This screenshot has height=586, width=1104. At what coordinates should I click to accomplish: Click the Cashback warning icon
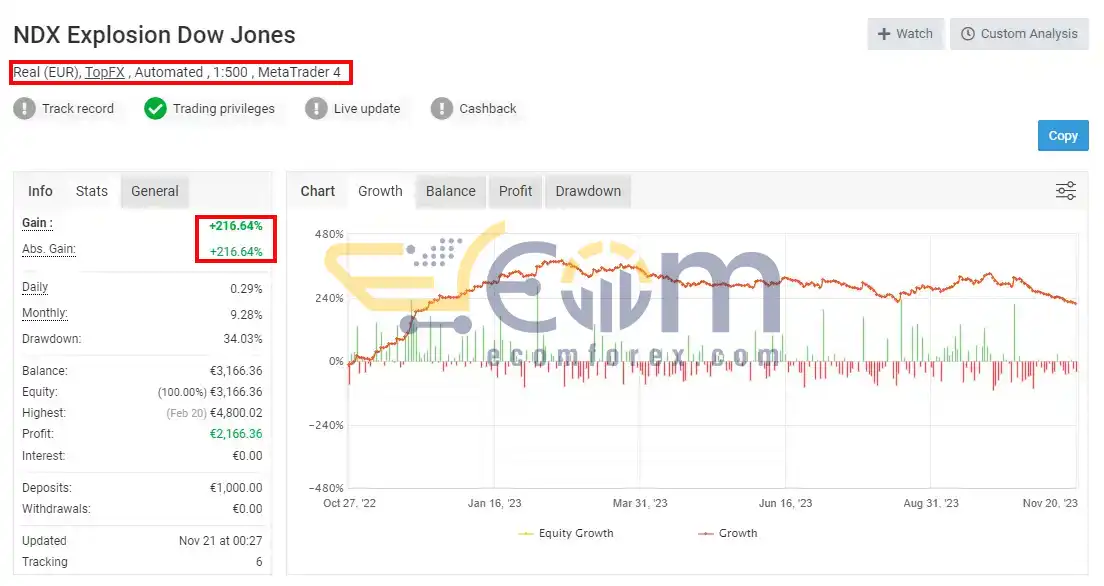tap(441, 108)
